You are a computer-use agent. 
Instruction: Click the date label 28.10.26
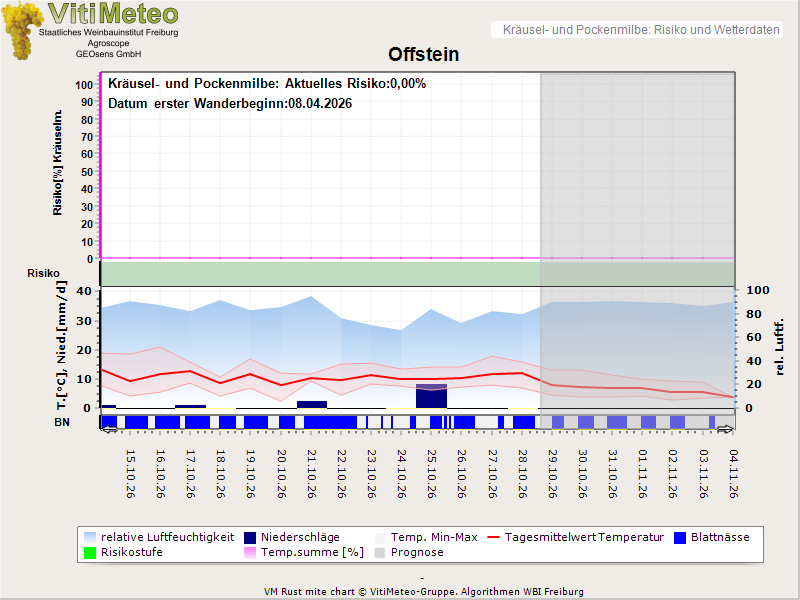pyautogui.click(x=522, y=473)
